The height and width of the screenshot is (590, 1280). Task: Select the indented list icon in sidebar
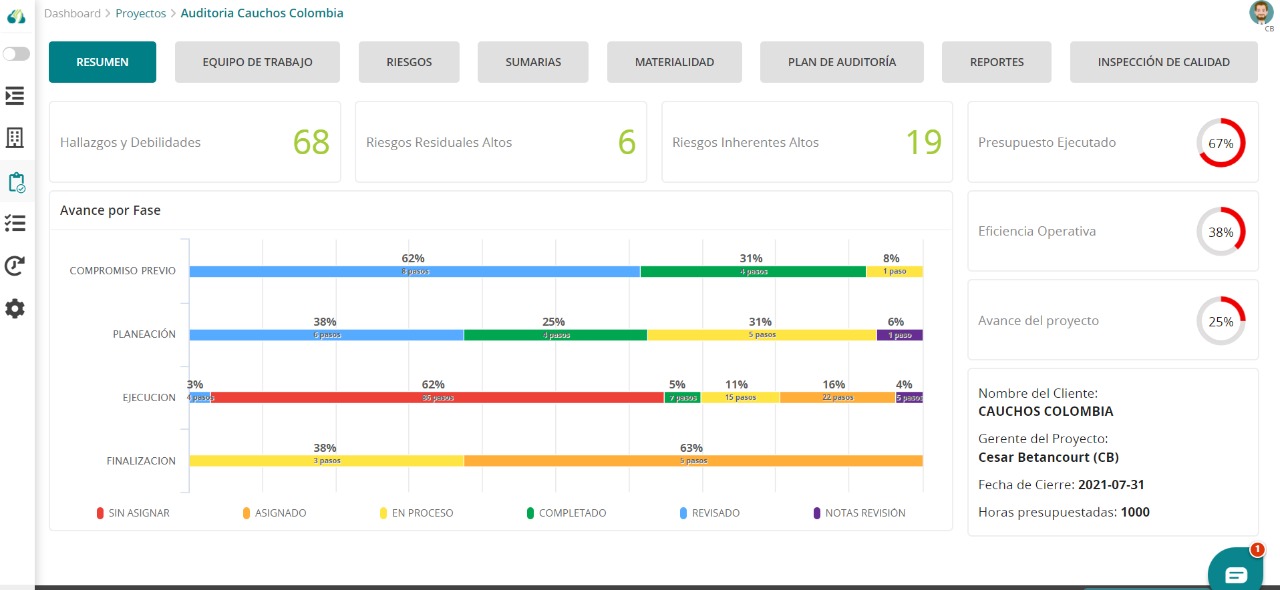tap(14, 95)
